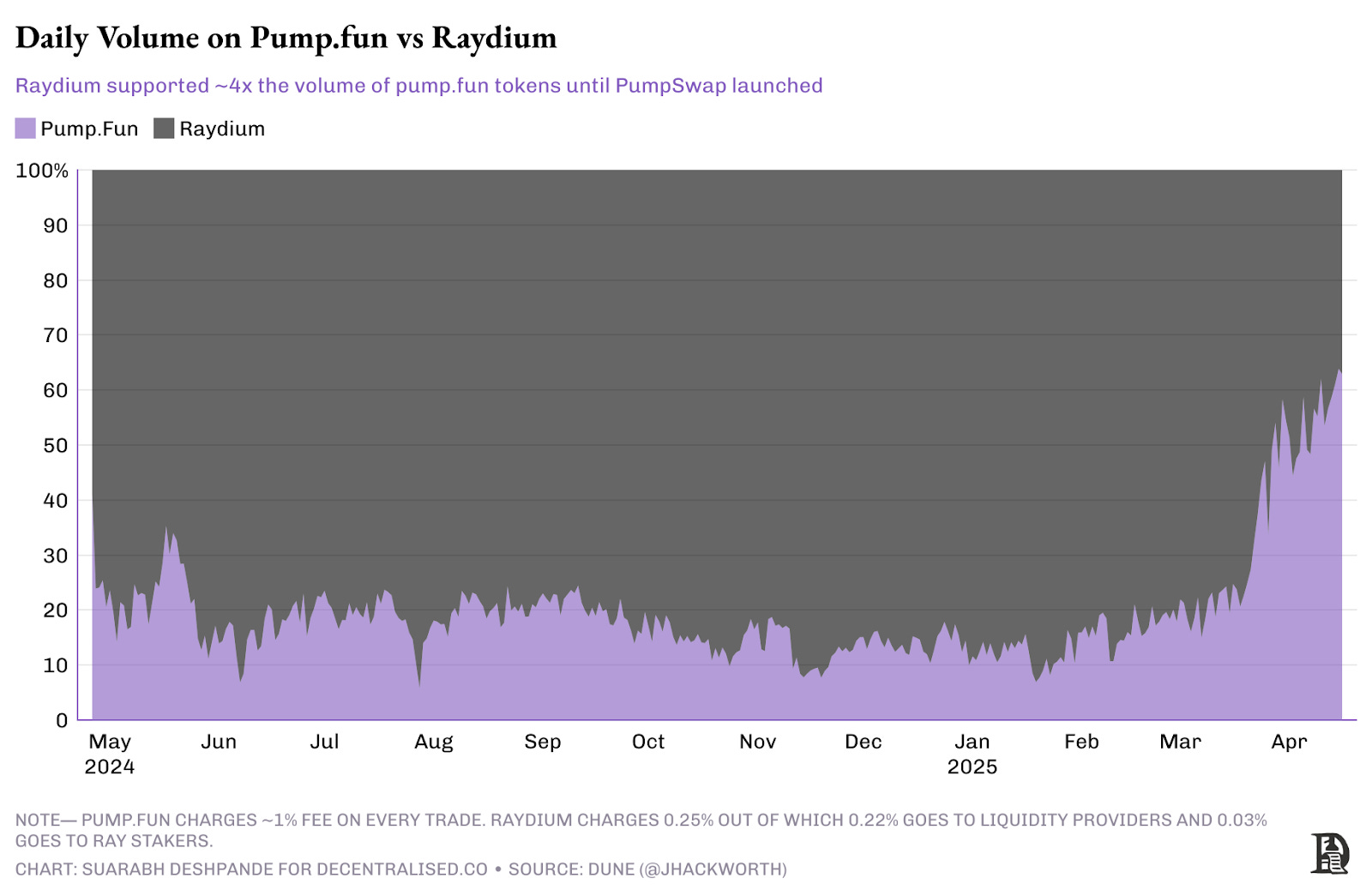The width and height of the screenshot is (1372, 896).
Task: Click the 50 label on the y-axis
Action: pos(55,445)
